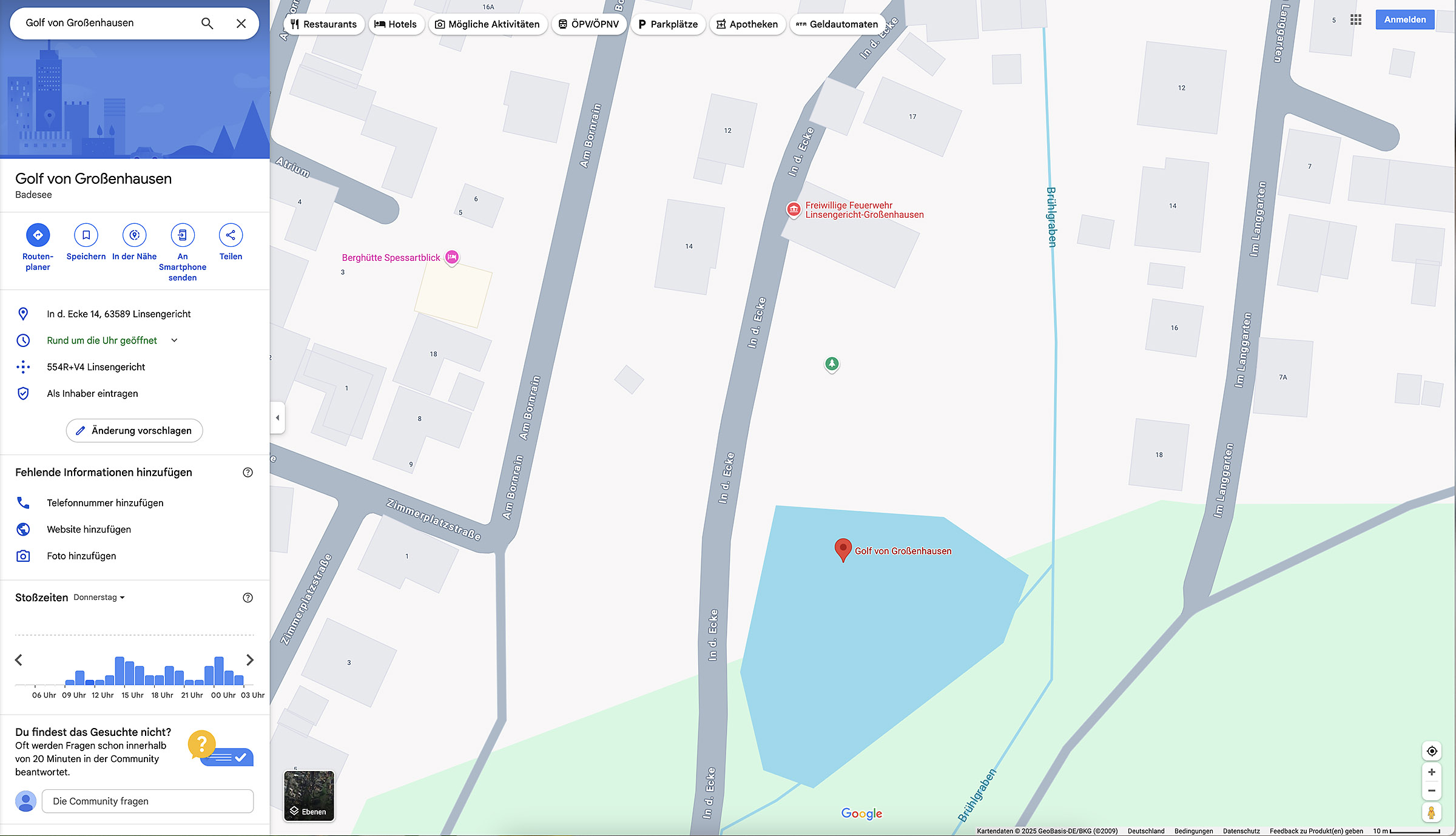
Task: Expand the Rund um die Uhr geöffnet hours
Action: point(174,340)
